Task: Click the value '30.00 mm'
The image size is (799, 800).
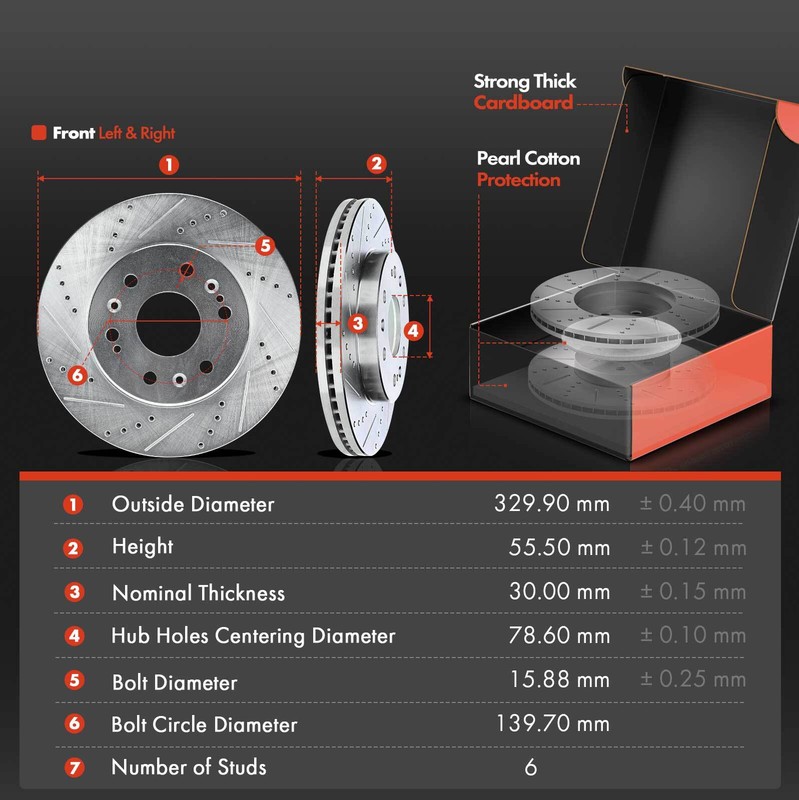Action: pos(559,591)
